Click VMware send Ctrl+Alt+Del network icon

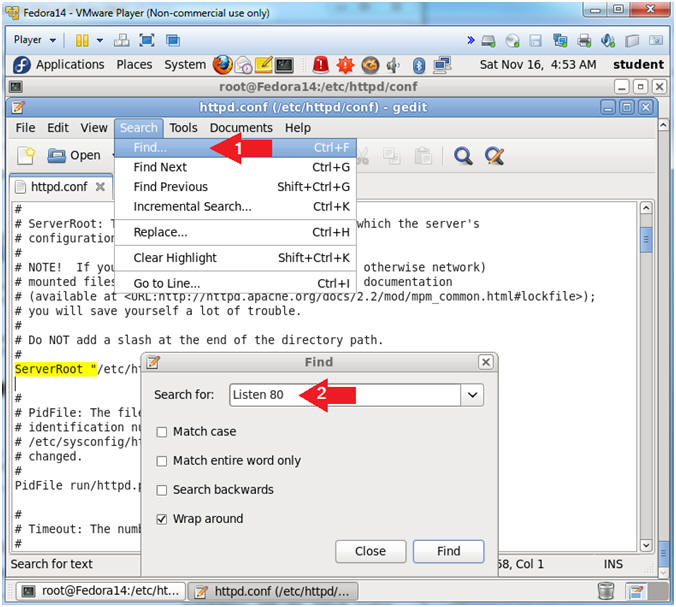(122, 41)
